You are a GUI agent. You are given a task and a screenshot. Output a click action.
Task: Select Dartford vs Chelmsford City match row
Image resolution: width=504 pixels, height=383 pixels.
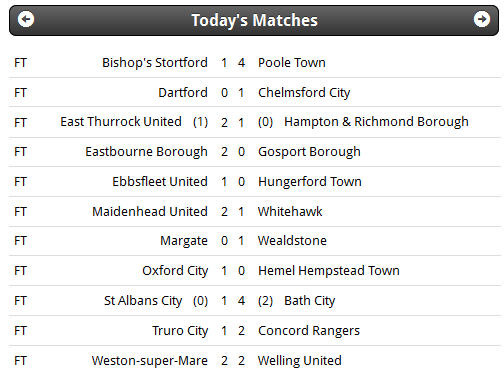tap(254, 92)
